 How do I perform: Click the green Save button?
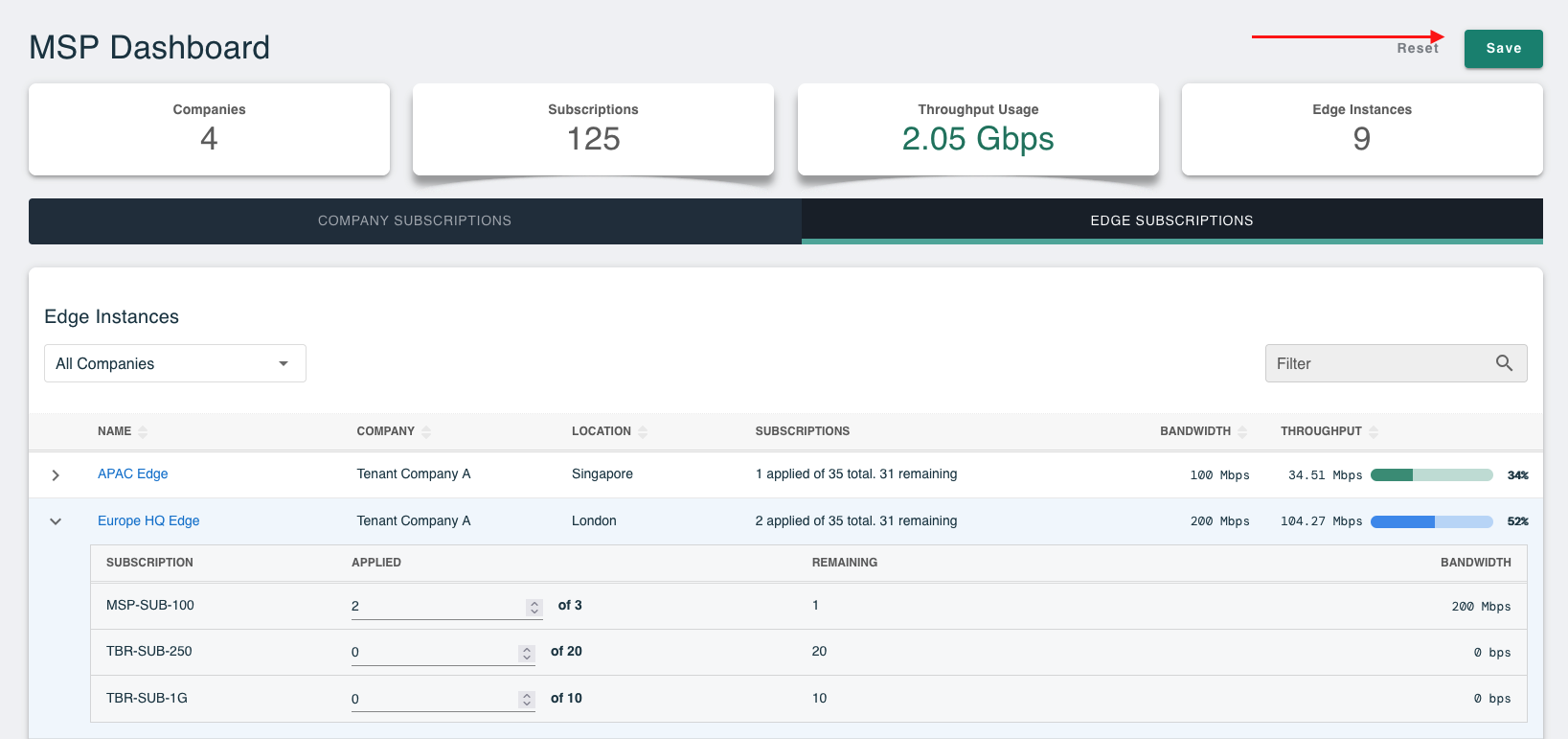pos(1504,49)
